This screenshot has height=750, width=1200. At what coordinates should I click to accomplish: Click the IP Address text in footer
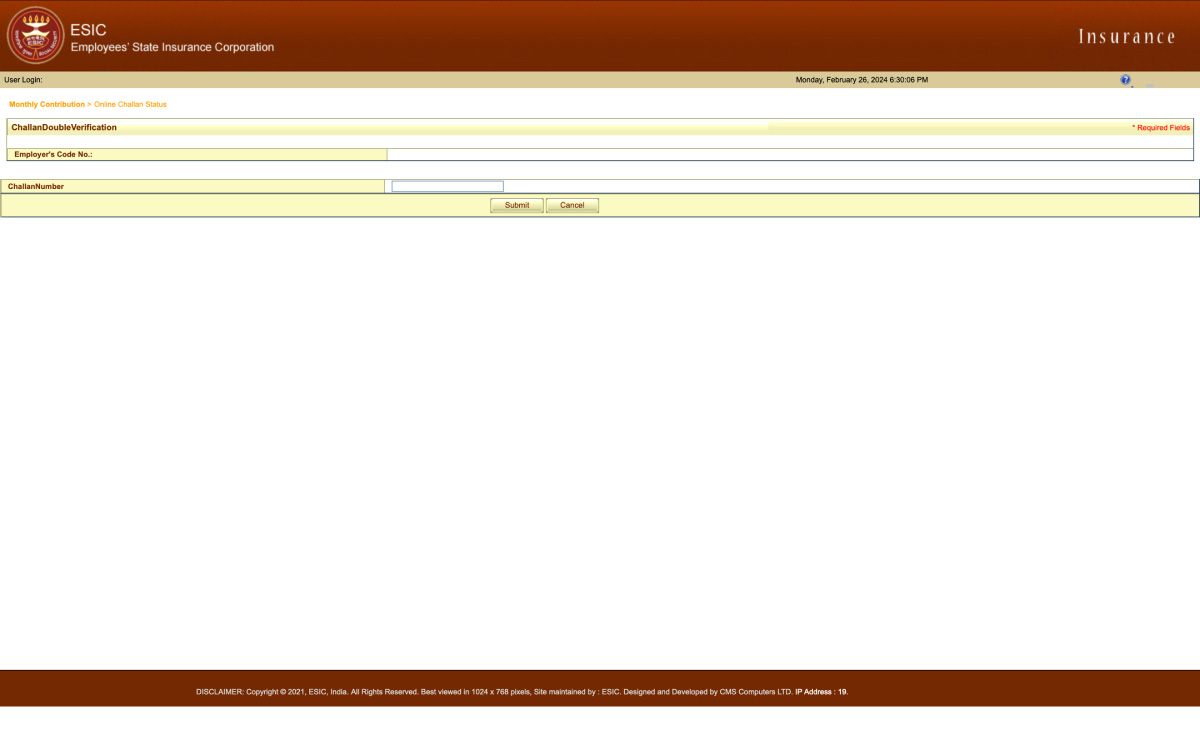821,692
